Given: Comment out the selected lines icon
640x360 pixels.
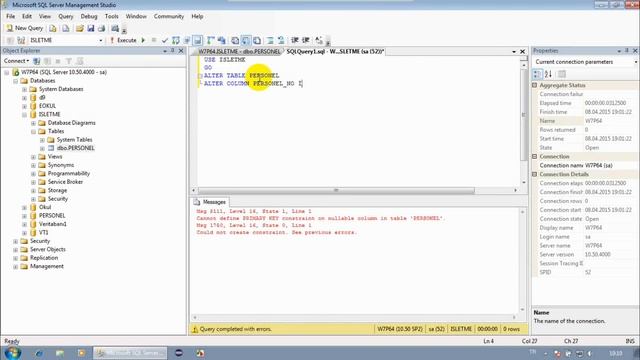Looking at the screenshot, I should tap(270, 40).
